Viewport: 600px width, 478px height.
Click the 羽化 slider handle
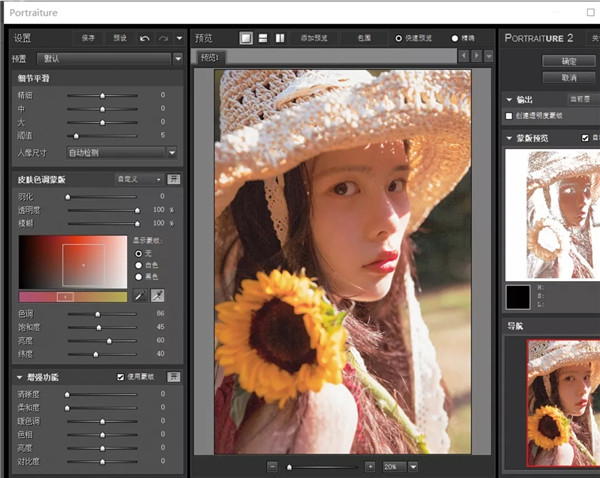point(68,197)
